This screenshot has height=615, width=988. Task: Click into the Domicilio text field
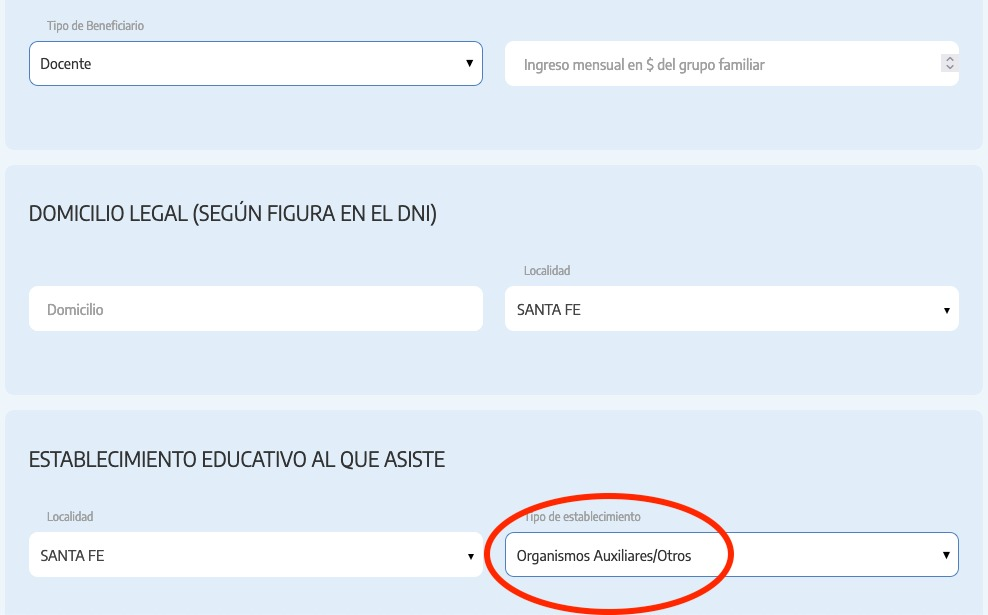click(x=255, y=310)
